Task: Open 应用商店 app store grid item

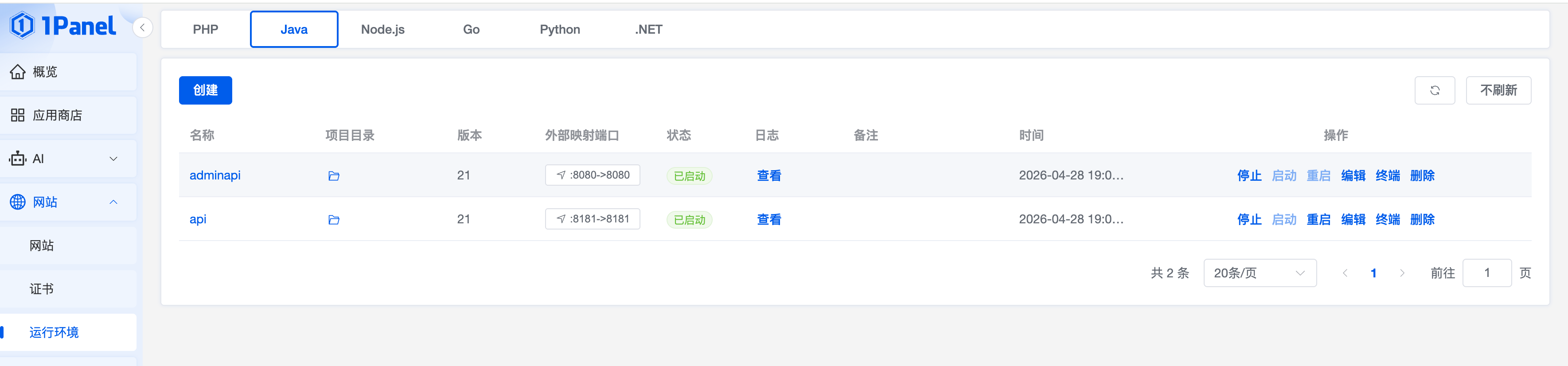Action: click(x=68, y=115)
